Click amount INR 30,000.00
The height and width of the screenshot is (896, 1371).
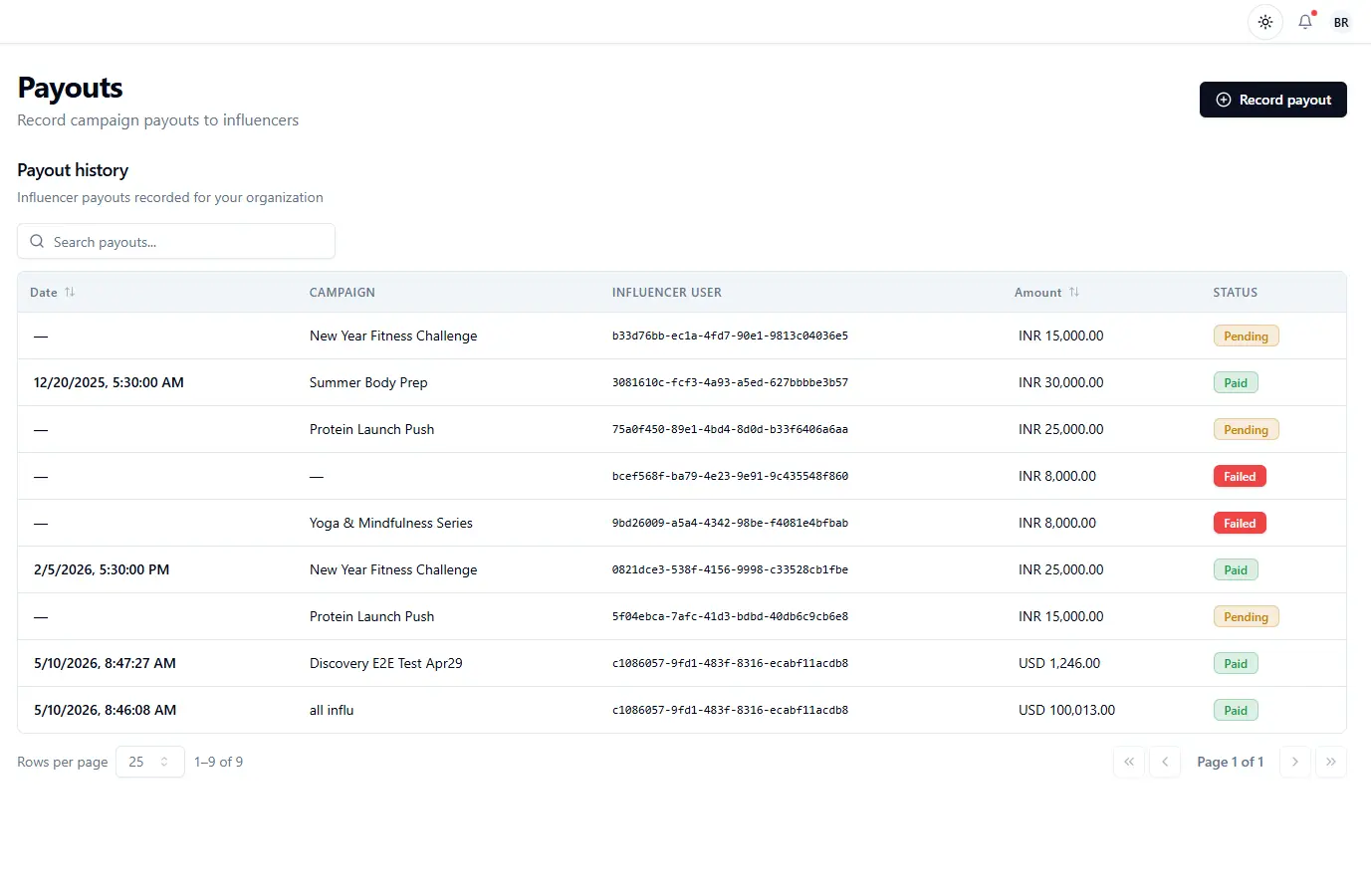point(1060,382)
